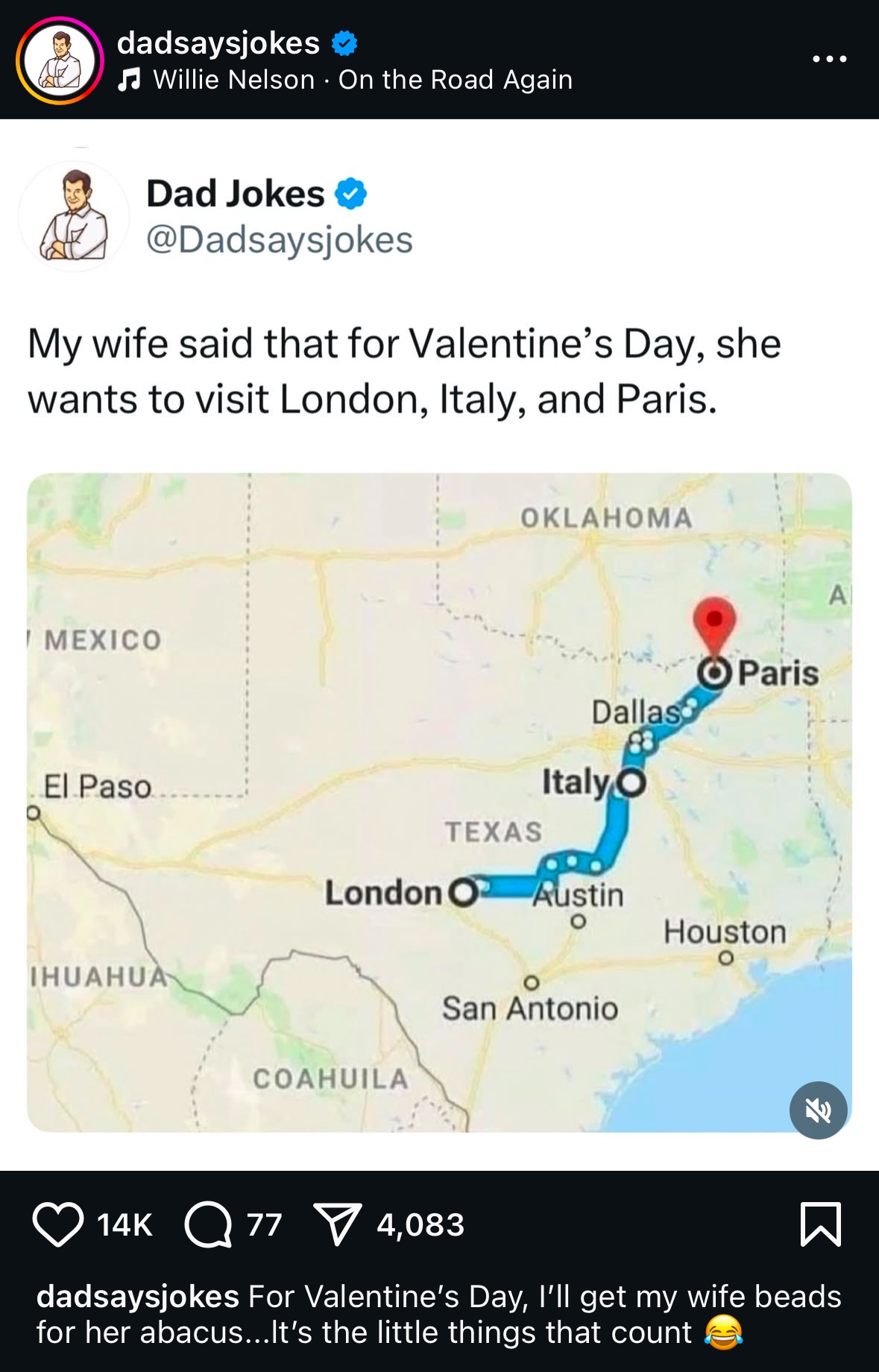Viewport: 879px width, 1372px height.
Task: Click the blue verified badge beside dadsaysjokes
Action: pyautogui.click(x=344, y=43)
